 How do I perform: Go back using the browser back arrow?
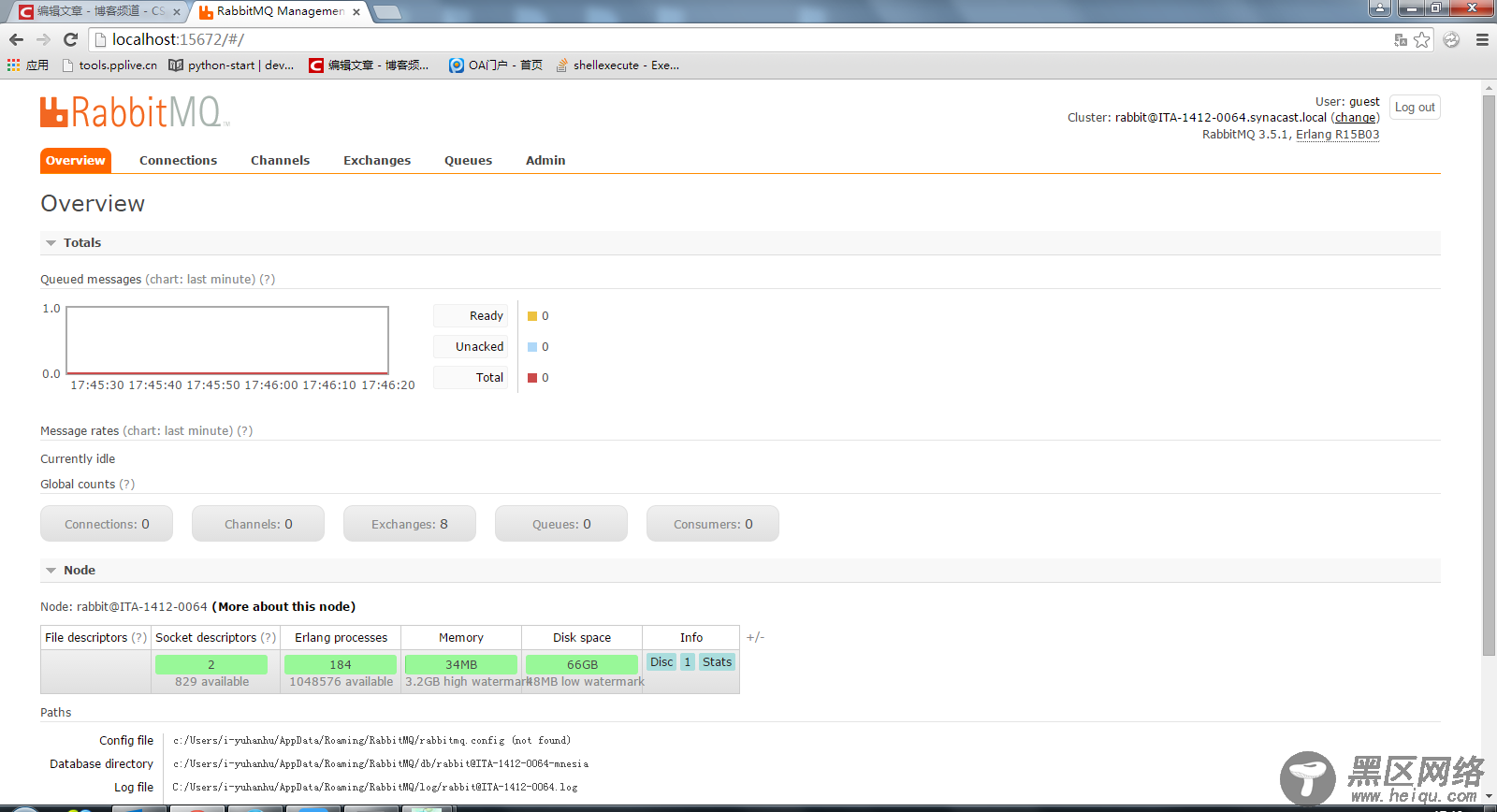(16, 39)
